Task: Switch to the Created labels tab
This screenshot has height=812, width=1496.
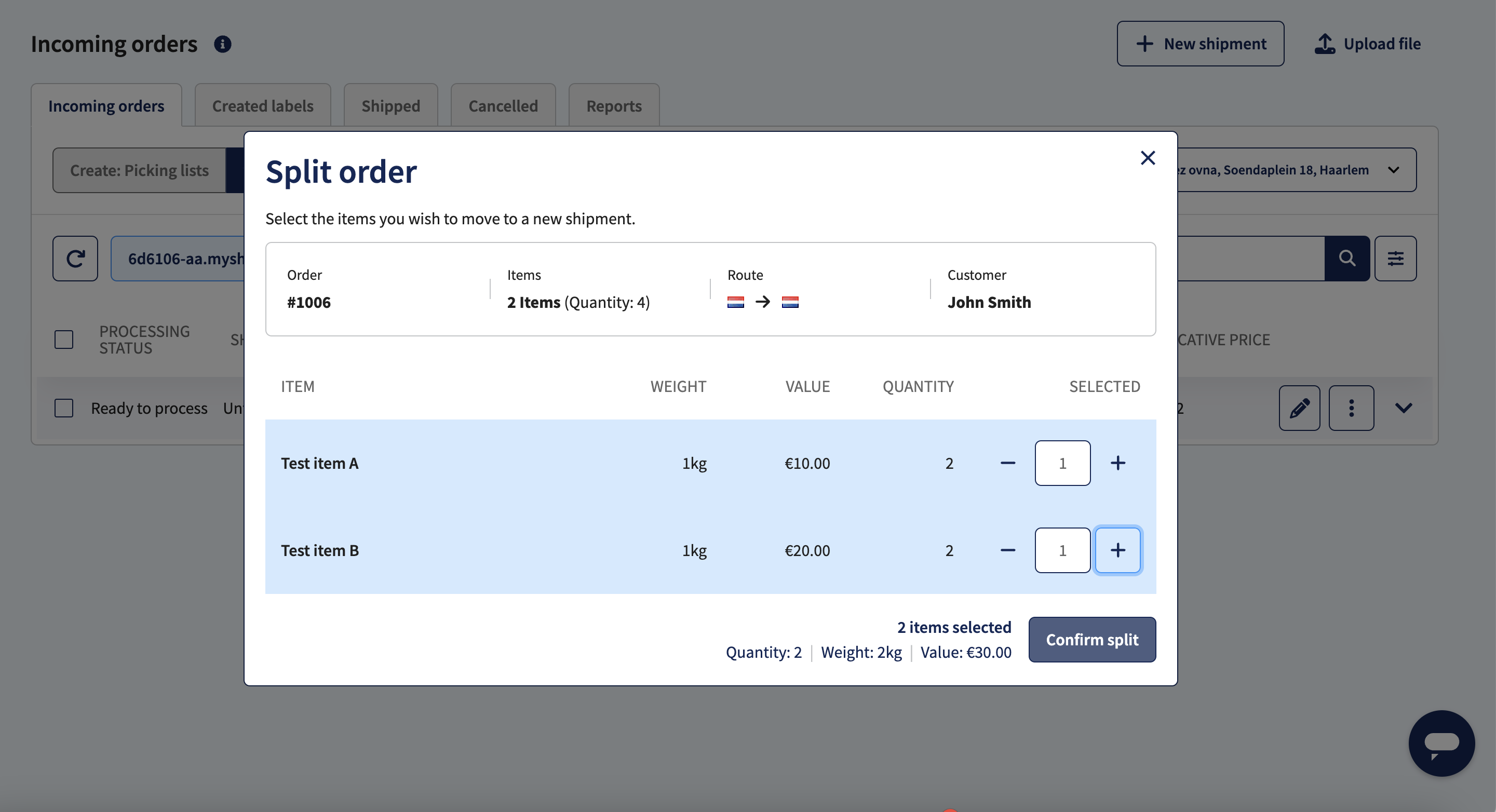Action: coord(263,105)
